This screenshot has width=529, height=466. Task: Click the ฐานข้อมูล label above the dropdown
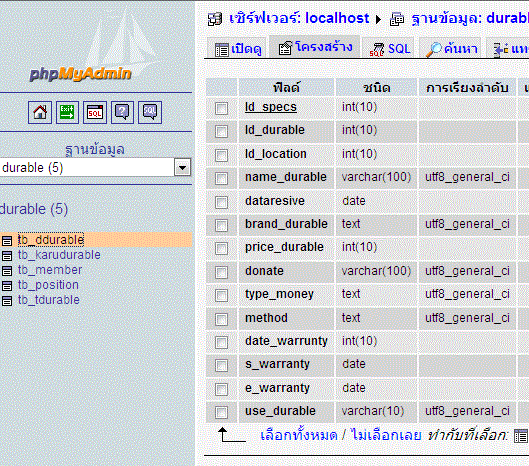pyautogui.click(x=95, y=149)
